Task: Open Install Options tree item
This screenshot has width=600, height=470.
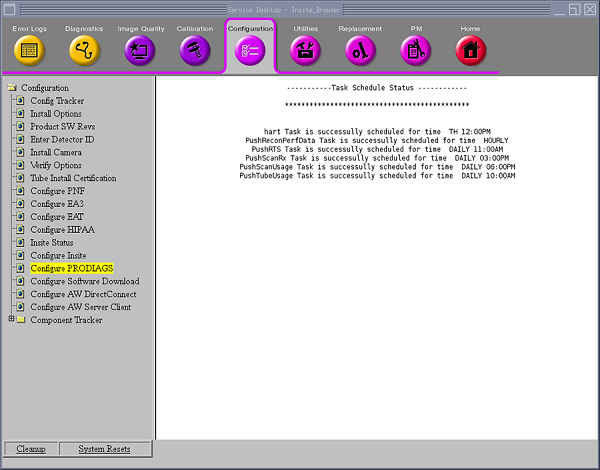Action: tap(56, 114)
